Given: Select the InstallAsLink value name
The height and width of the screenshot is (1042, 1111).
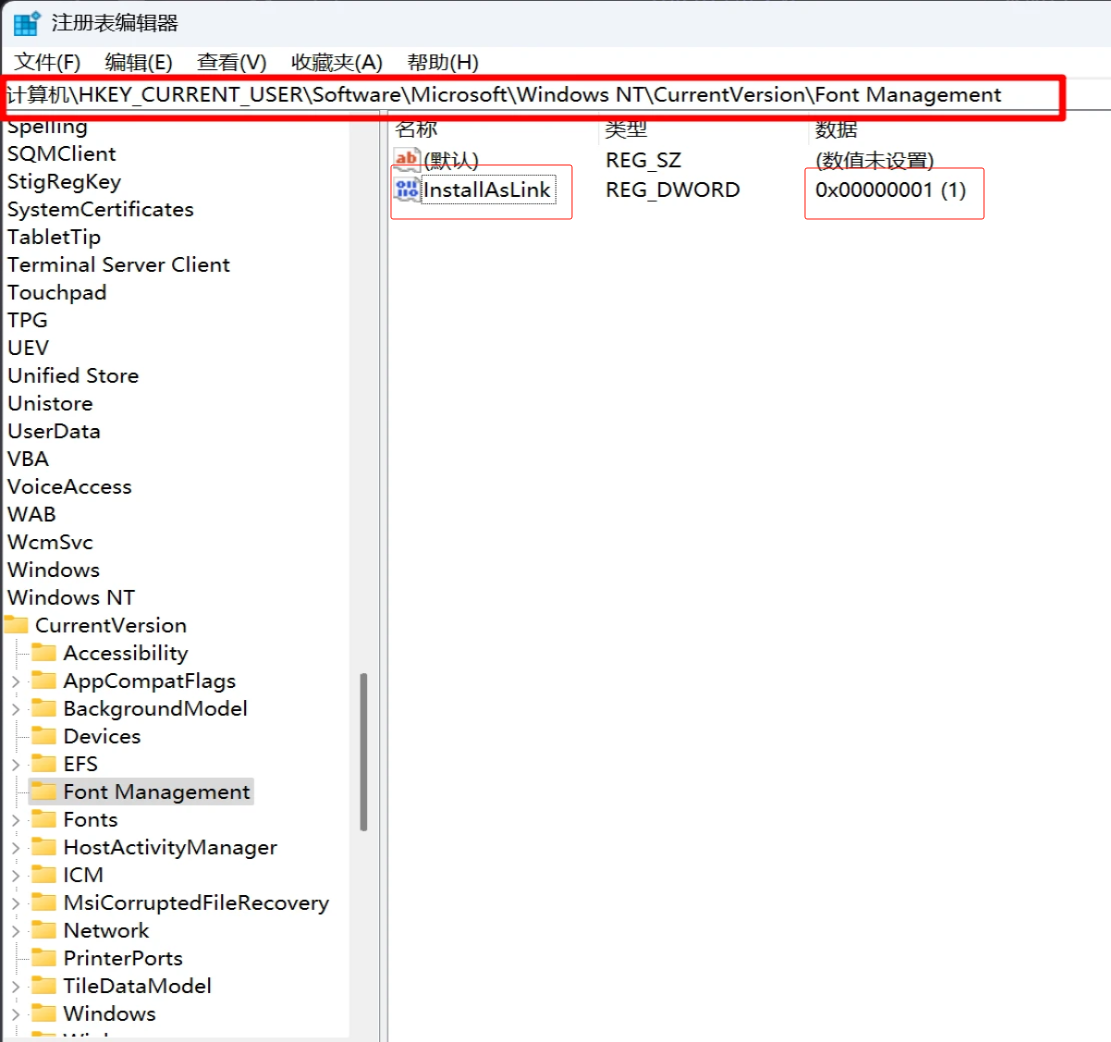Looking at the screenshot, I should 487,190.
